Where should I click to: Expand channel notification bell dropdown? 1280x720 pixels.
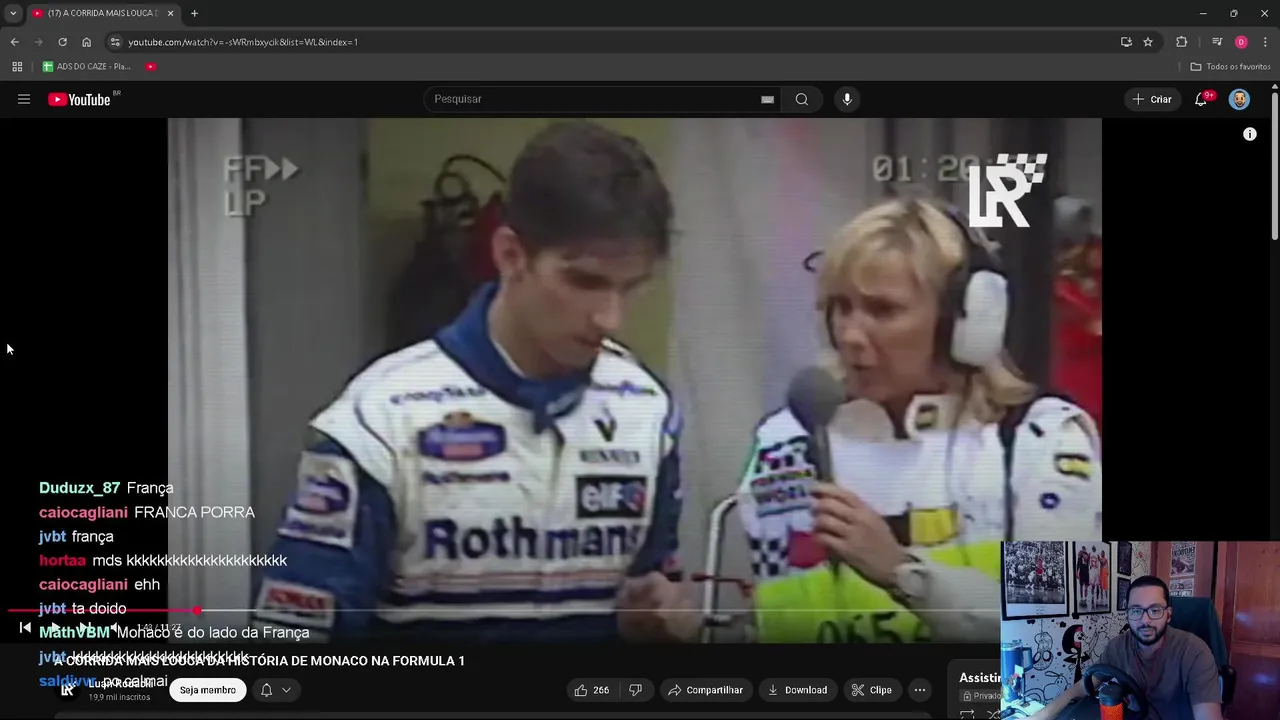click(x=275, y=690)
